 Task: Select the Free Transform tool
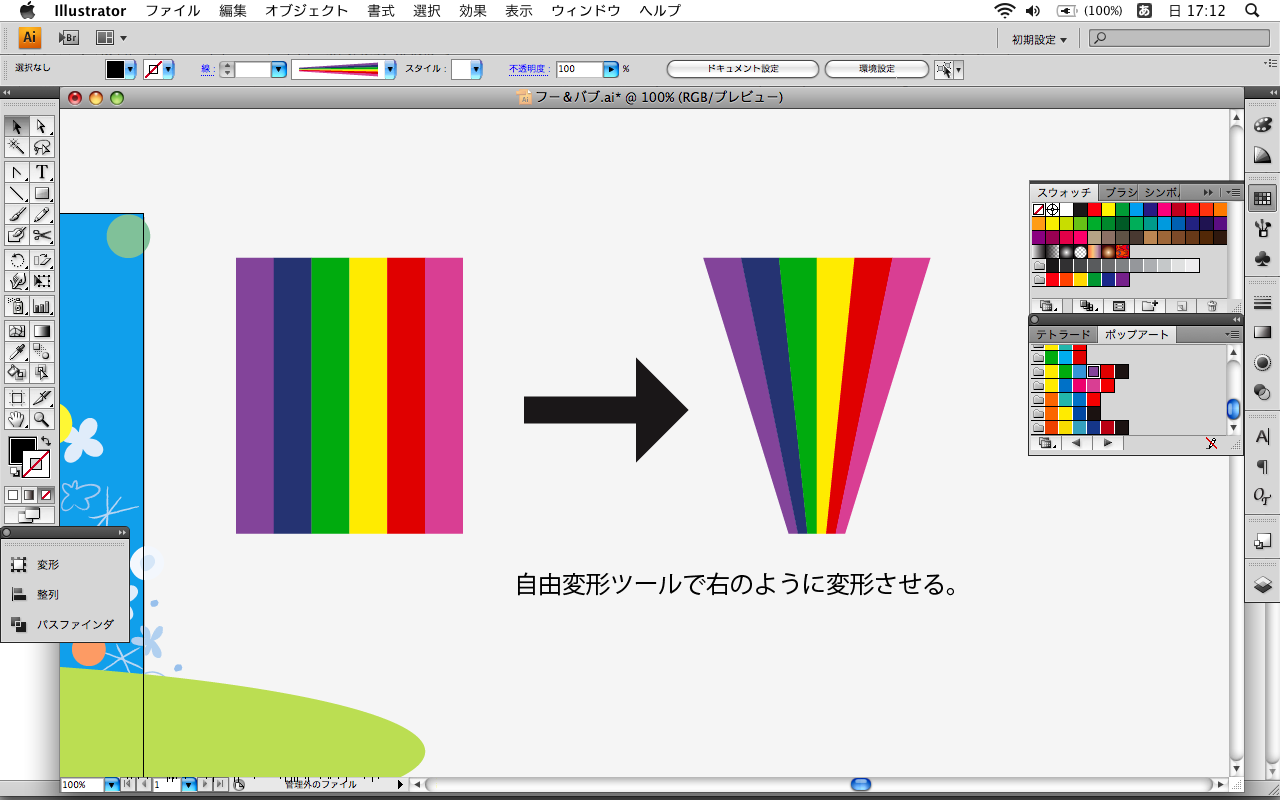42,281
